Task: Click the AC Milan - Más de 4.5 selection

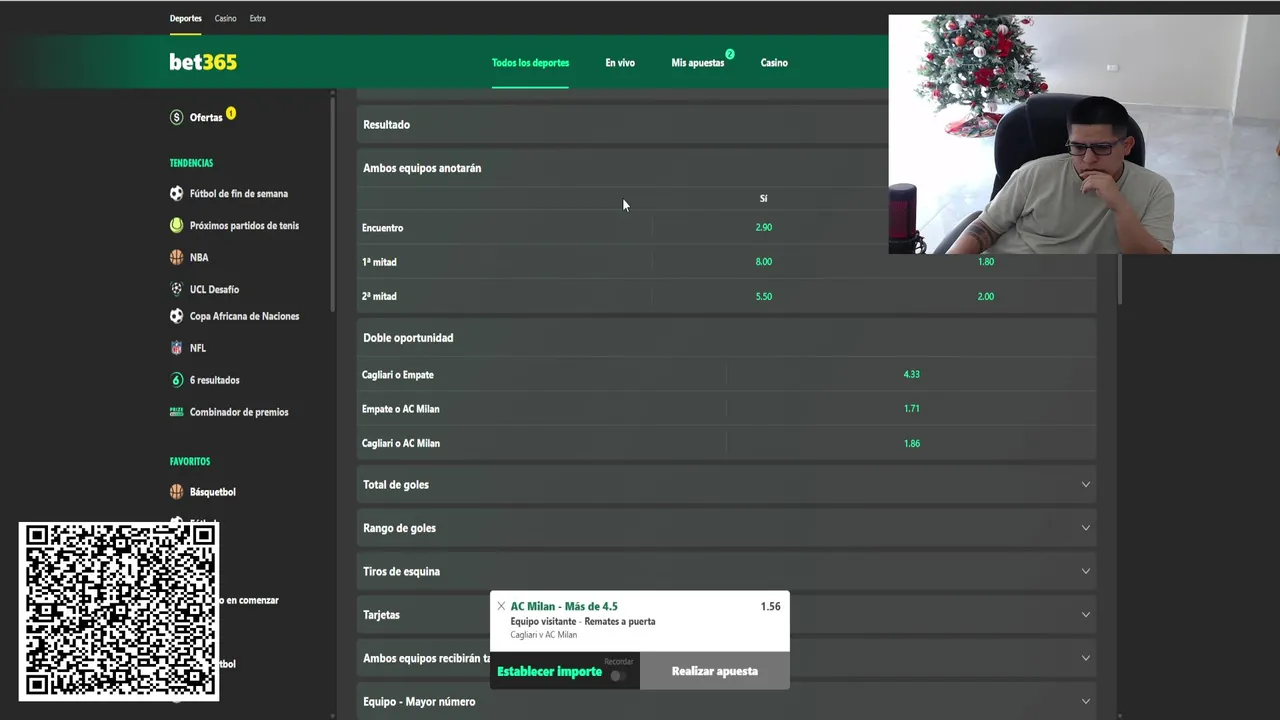Action: coord(564,606)
